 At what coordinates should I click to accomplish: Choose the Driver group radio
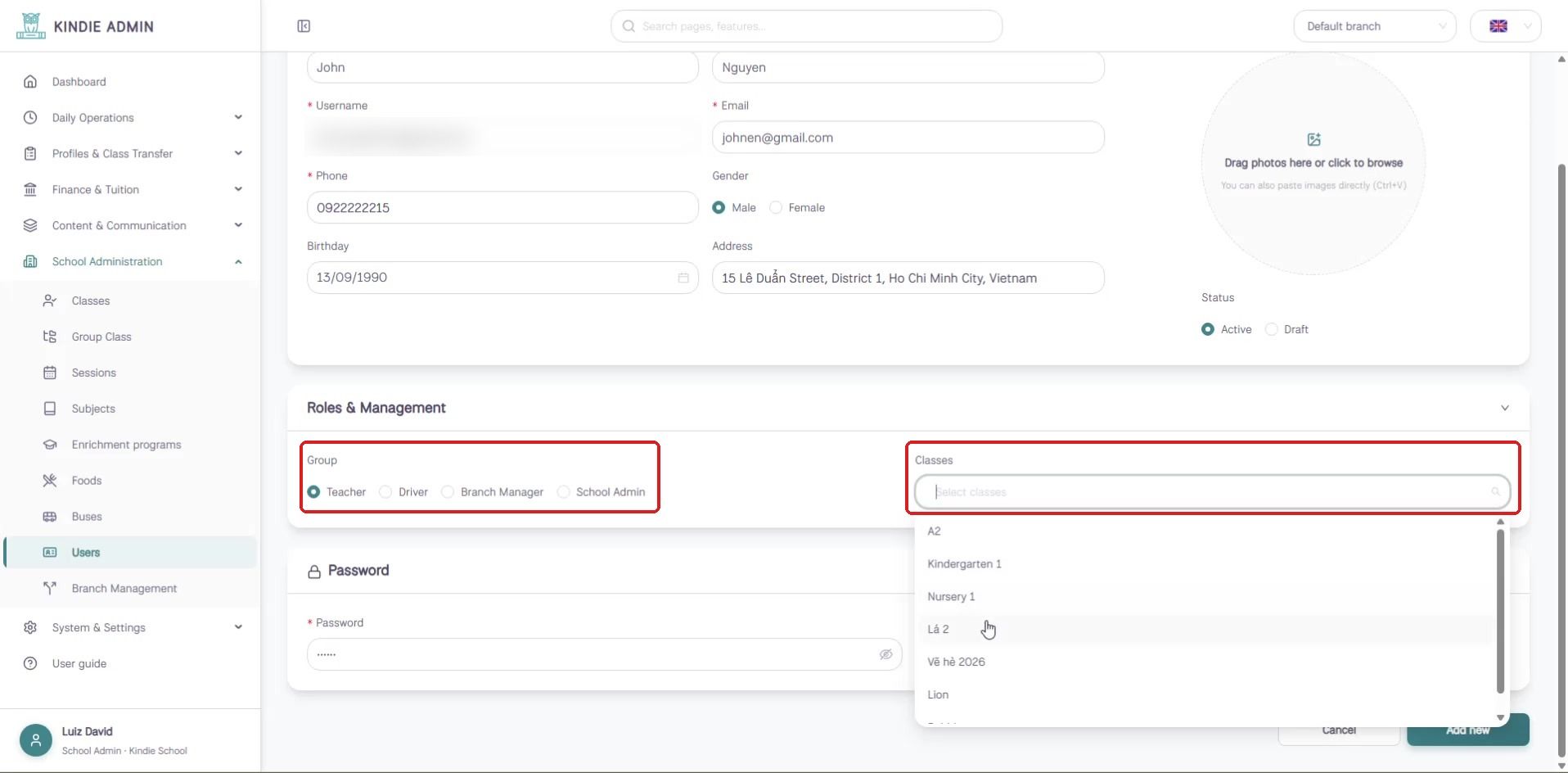click(385, 492)
